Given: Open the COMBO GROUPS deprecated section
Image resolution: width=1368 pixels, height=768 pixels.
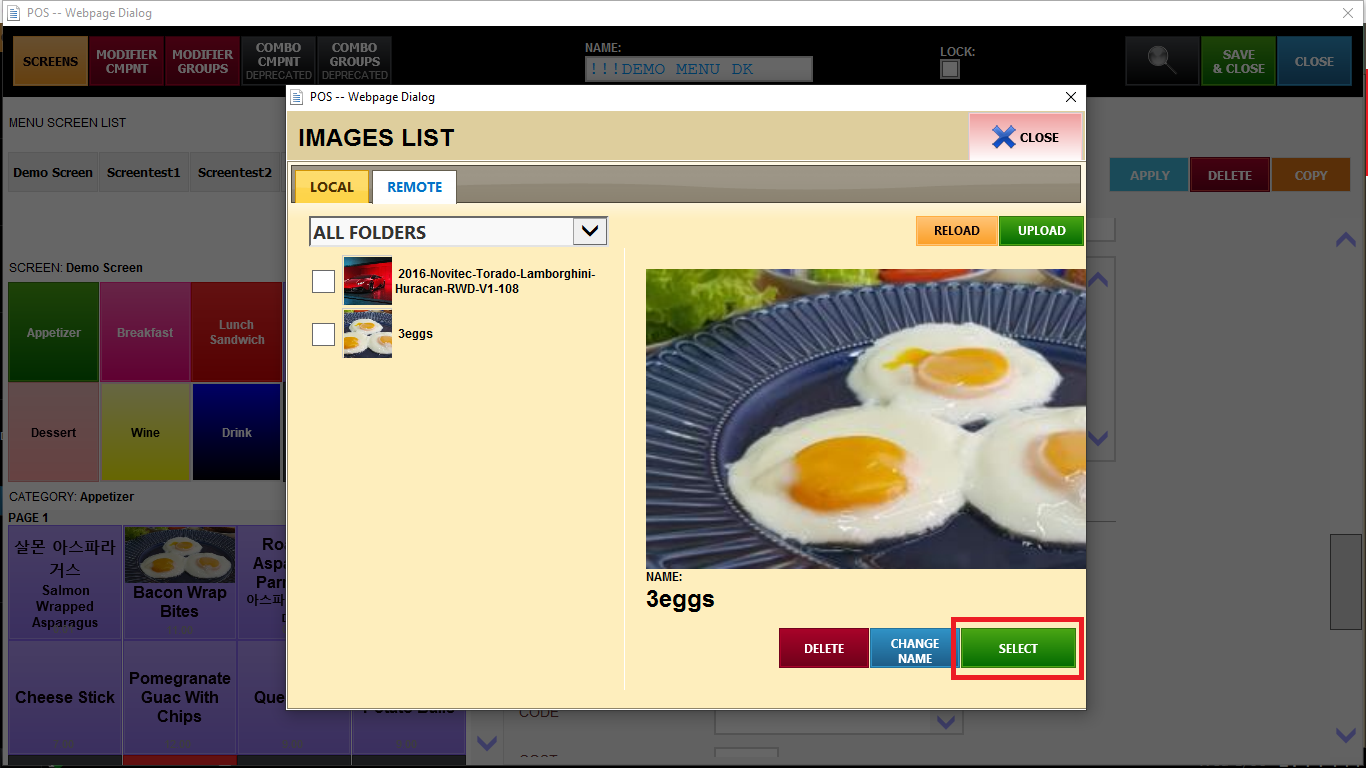Looking at the screenshot, I should tap(354, 61).
